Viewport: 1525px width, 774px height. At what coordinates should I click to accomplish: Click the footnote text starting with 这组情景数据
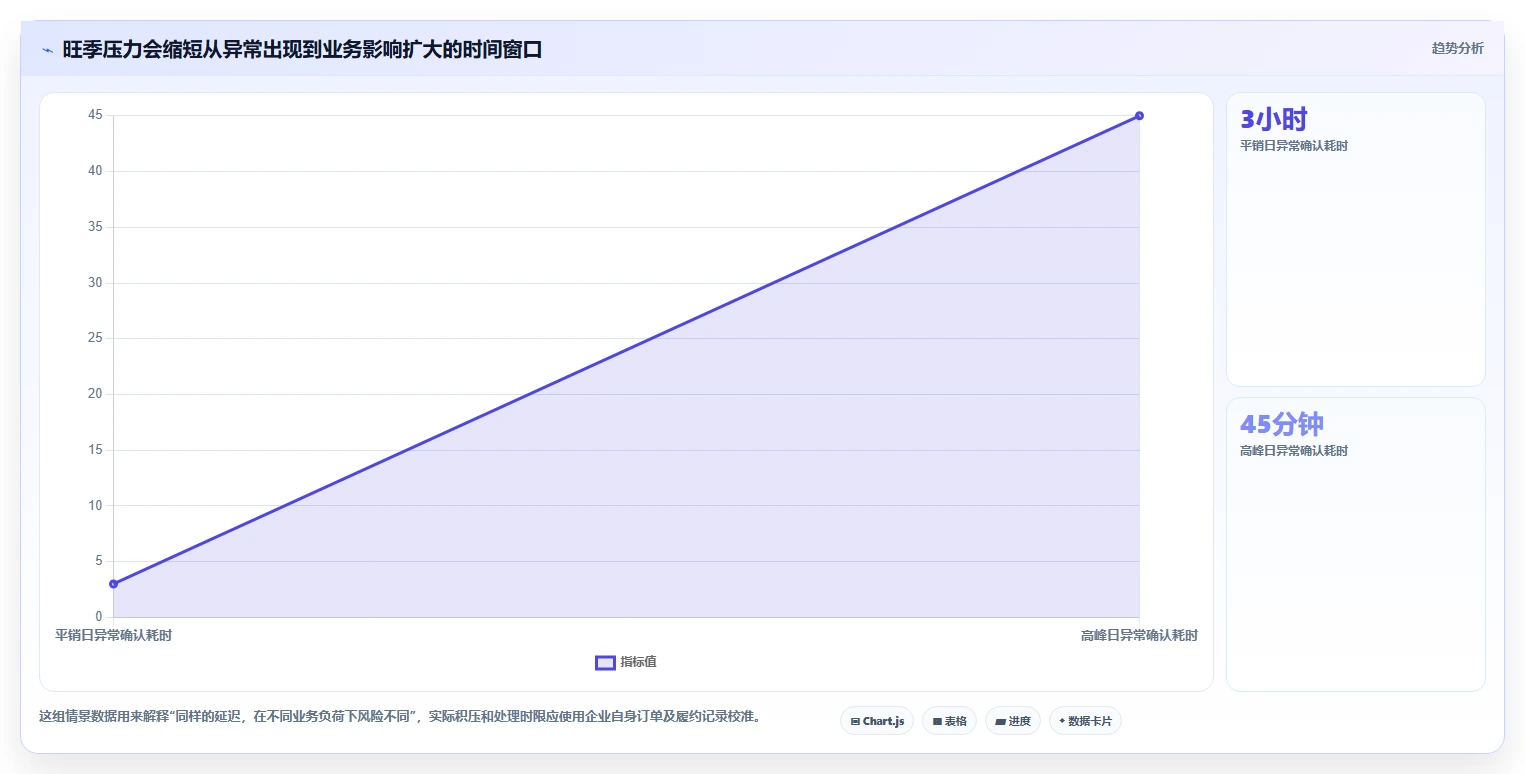pos(400,717)
